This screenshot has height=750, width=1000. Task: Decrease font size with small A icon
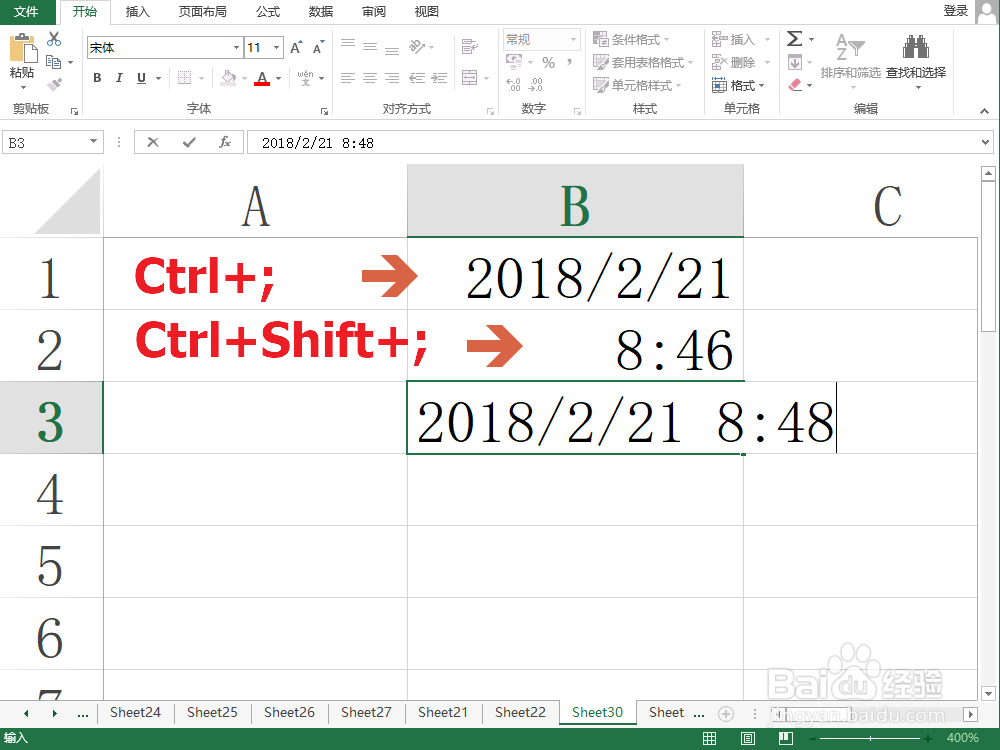click(x=318, y=47)
